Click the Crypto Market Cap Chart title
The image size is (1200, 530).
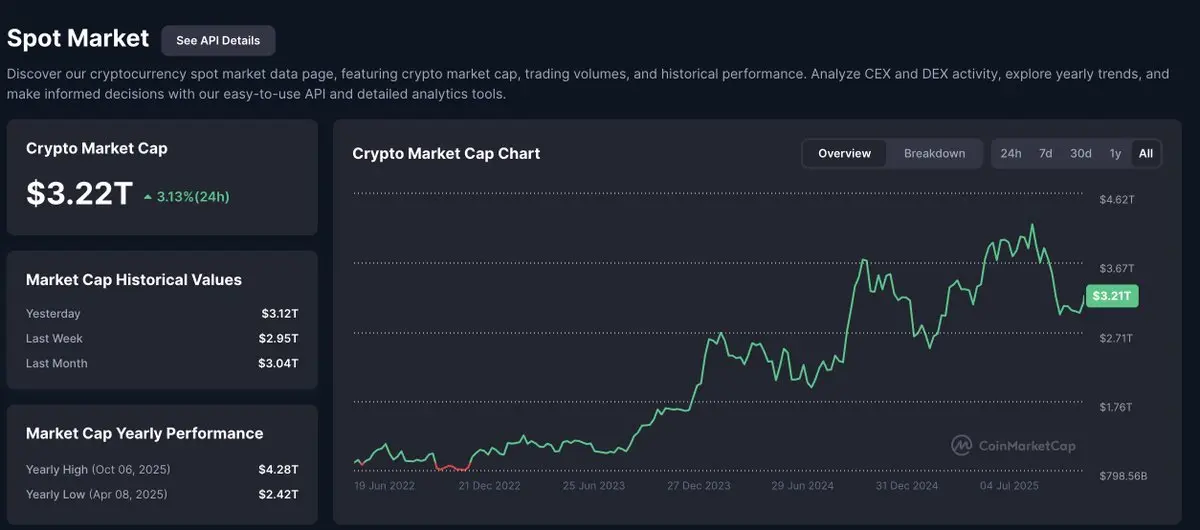click(446, 153)
